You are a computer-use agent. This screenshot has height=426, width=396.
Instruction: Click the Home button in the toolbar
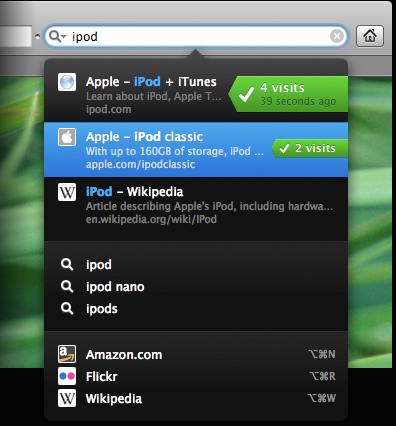click(370, 36)
